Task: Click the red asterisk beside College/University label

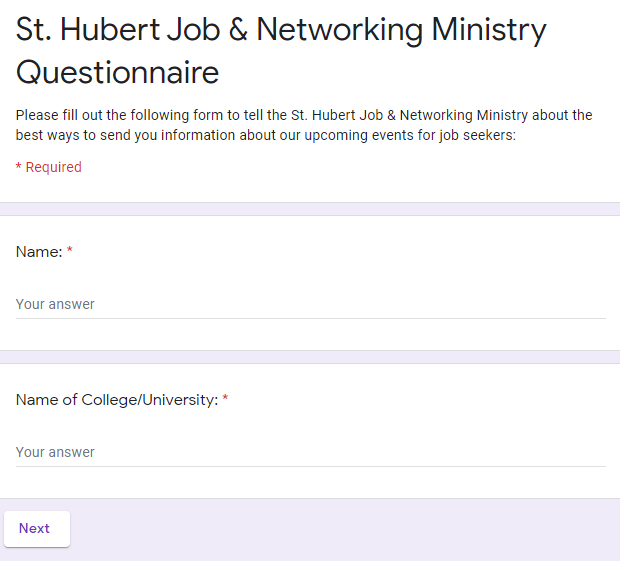Action: point(225,400)
